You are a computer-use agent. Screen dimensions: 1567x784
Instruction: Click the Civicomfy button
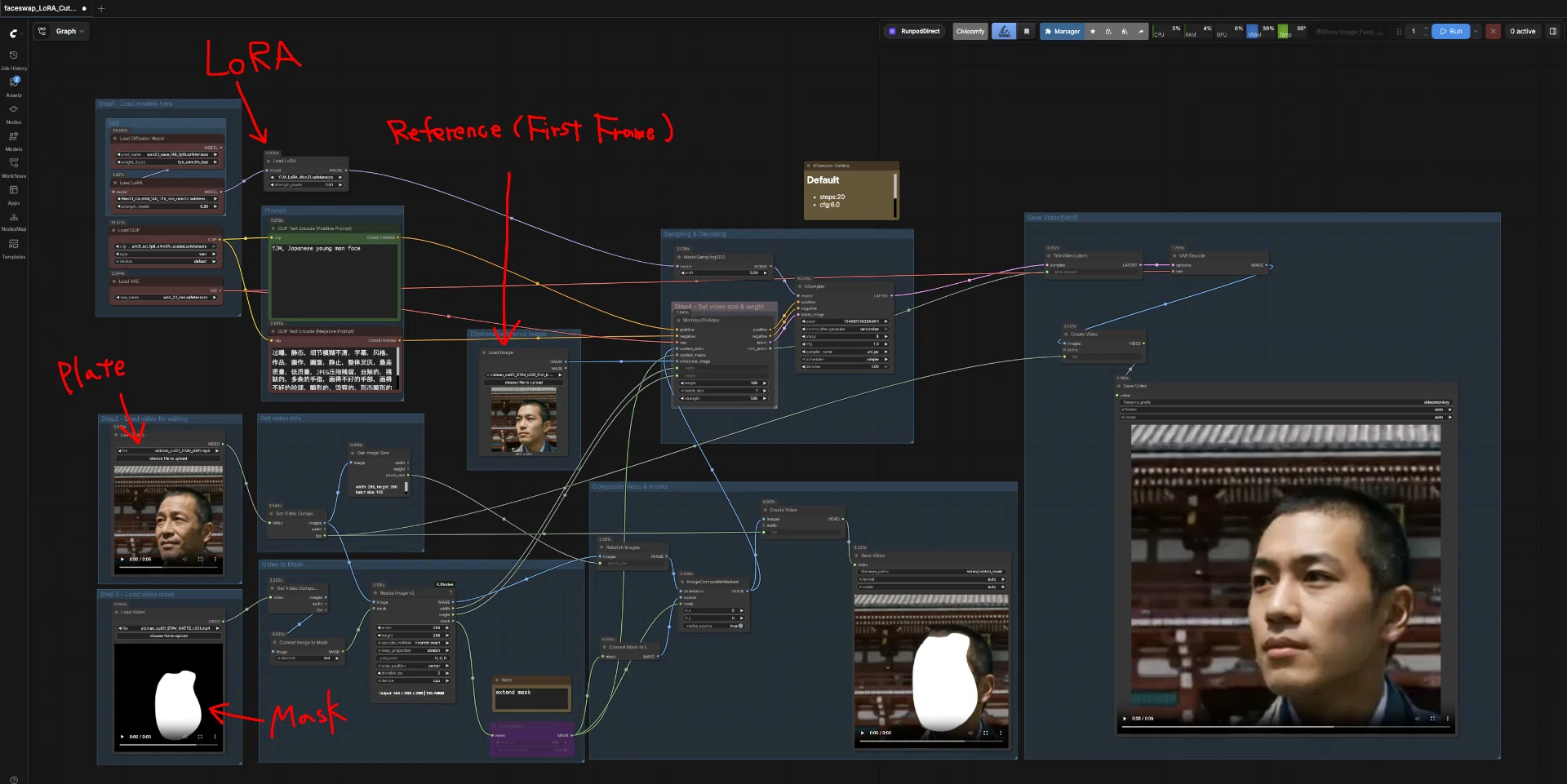(x=970, y=31)
